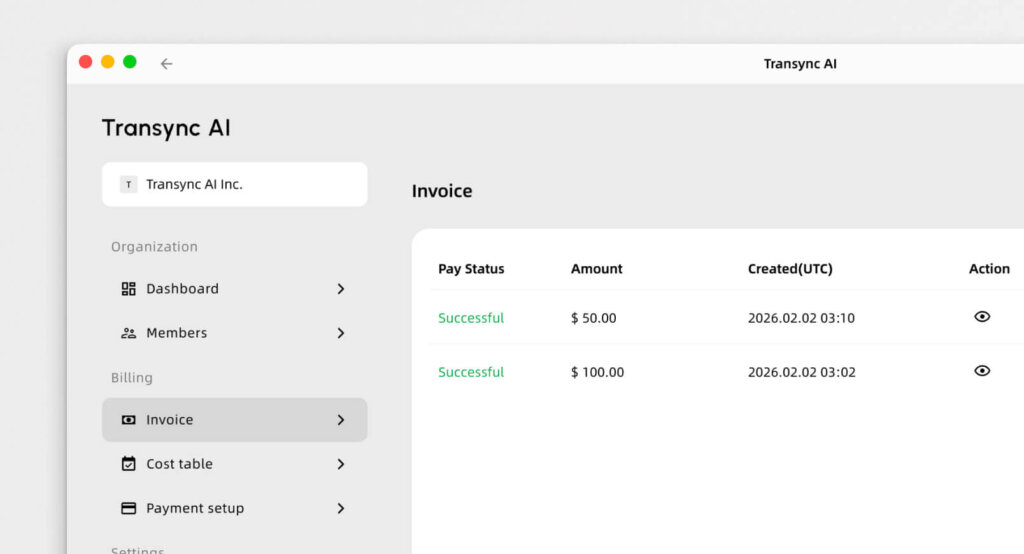View the $100.00 invoice via eye icon
The image size is (1024, 554).
tap(982, 371)
